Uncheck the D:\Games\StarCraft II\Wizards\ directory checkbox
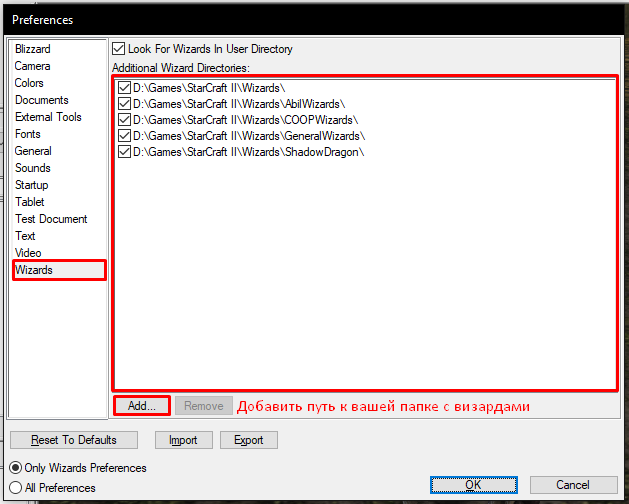The image size is (629, 504). point(124,87)
